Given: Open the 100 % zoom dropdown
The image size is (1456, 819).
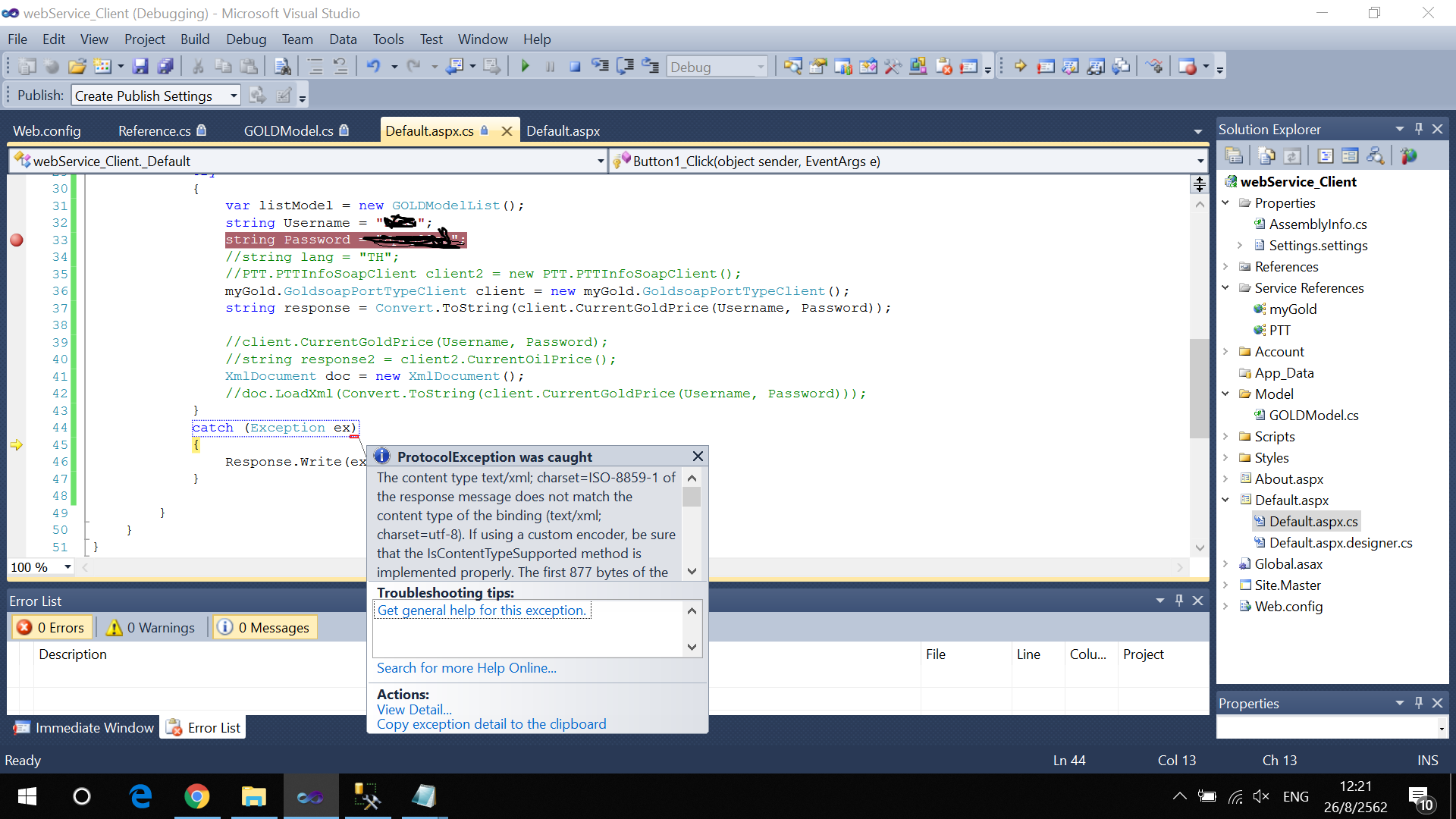Looking at the screenshot, I should click(67, 566).
